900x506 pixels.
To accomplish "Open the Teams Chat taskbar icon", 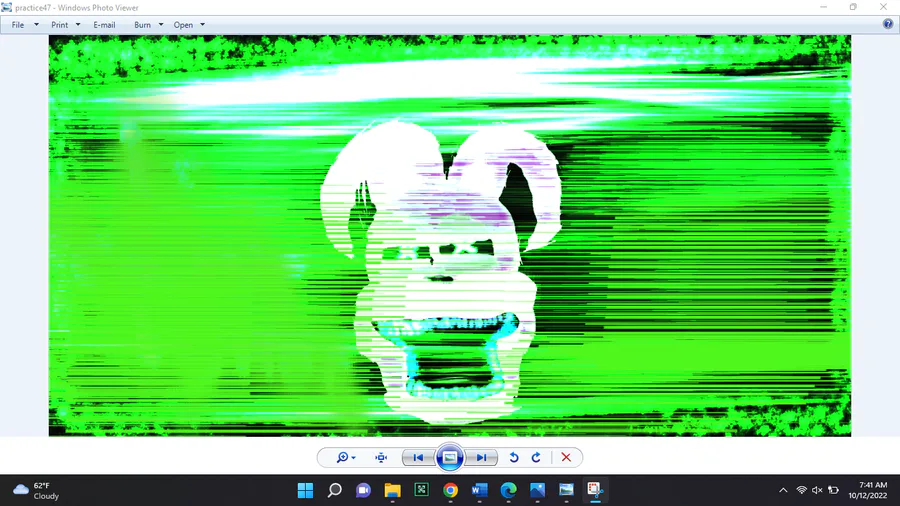I will pos(363,490).
